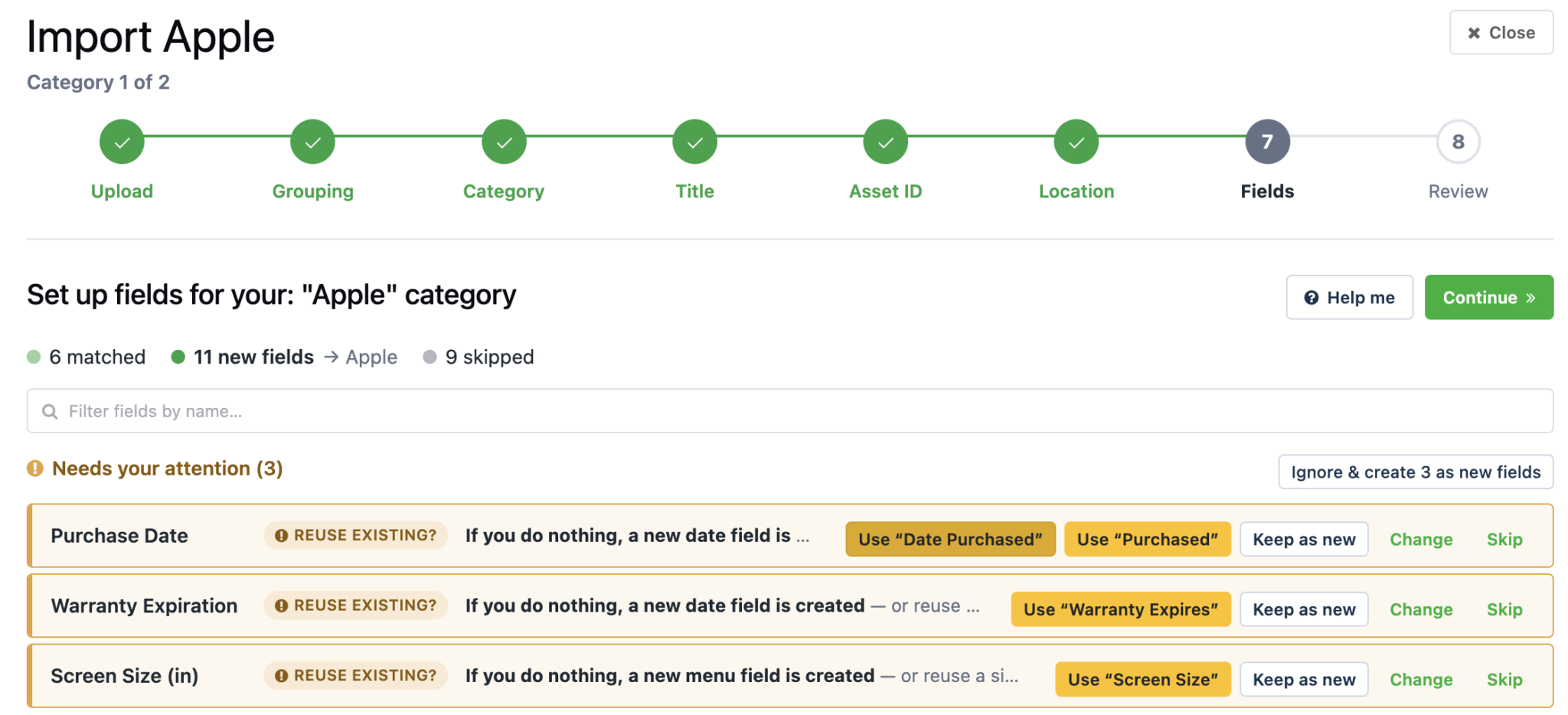Use "Purchased" for Purchase Date

tap(1148, 539)
